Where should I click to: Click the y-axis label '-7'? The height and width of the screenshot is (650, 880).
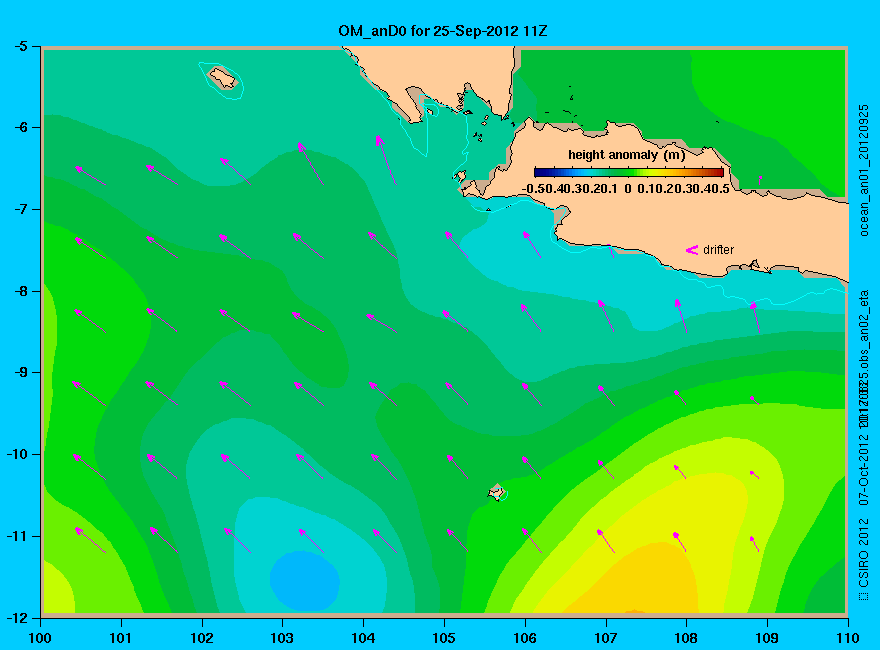pyautogui.click(x=20, y=209)
